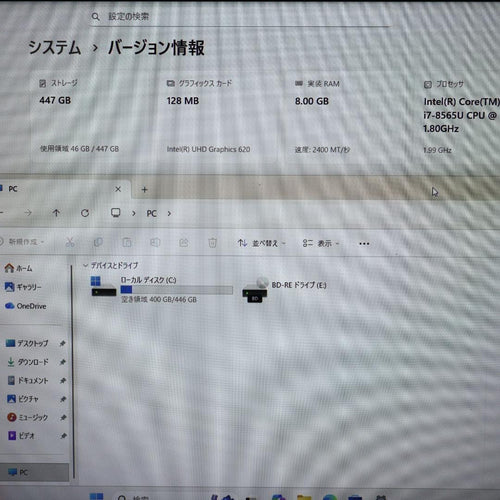Click 空き領域 400 GB/446 GB text
This screenshot has width=500, height=500.
159,299
